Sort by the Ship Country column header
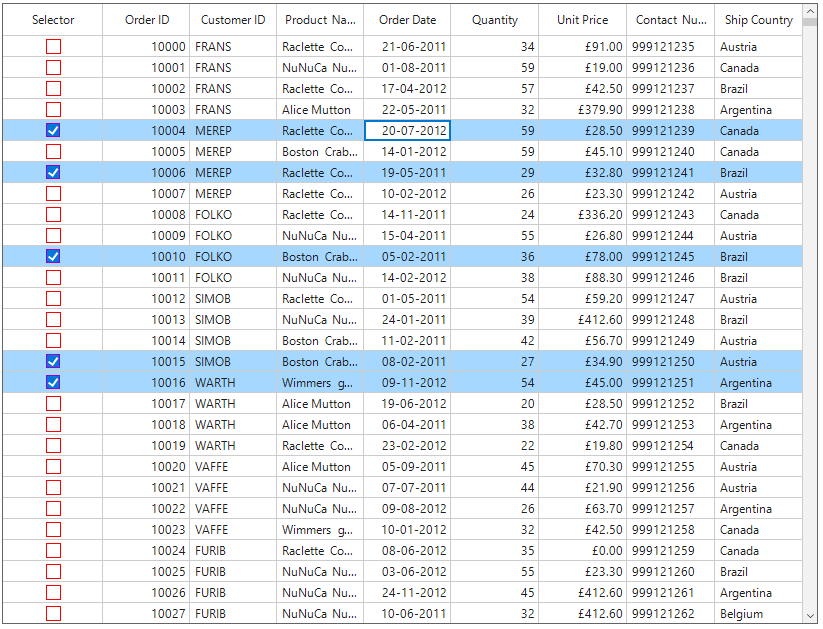The height and width of the screenshot is (629, 823). pos(758,20)
